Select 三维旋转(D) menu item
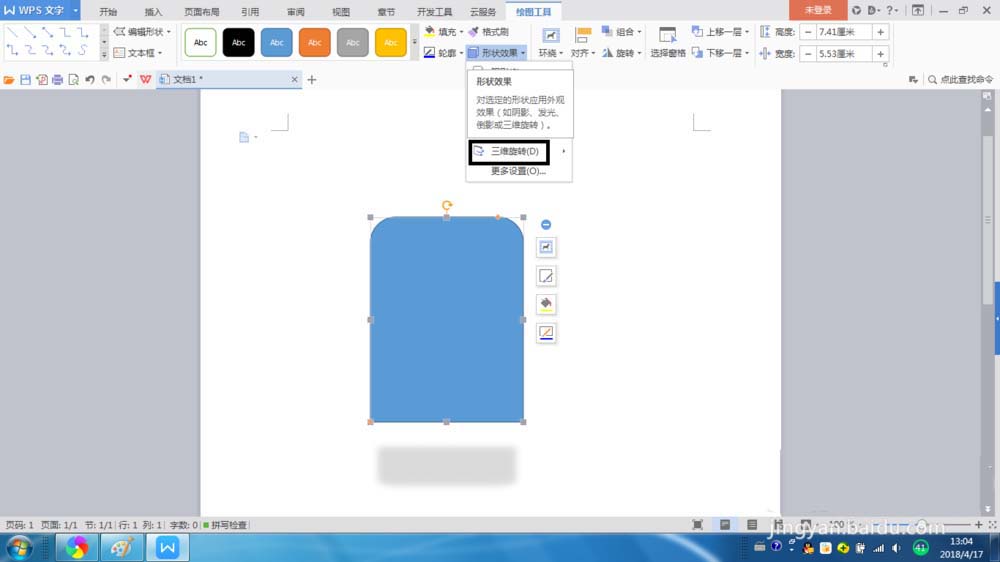This screenshot has width=1000, height=562. click(x=509, y=152)
